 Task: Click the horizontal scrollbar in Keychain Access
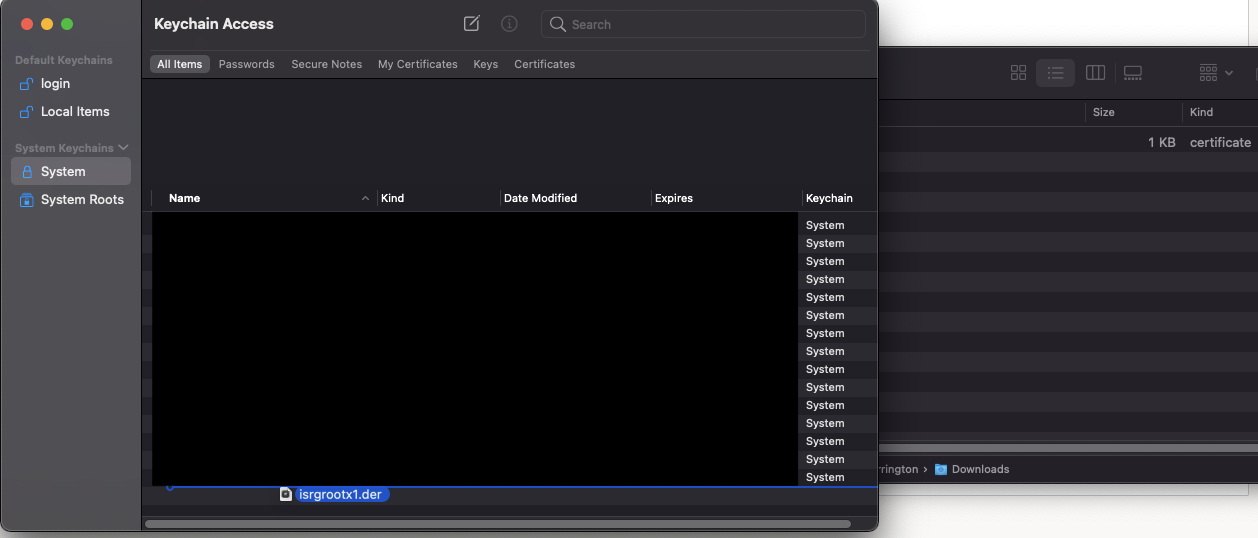click(x=497, y=523)
